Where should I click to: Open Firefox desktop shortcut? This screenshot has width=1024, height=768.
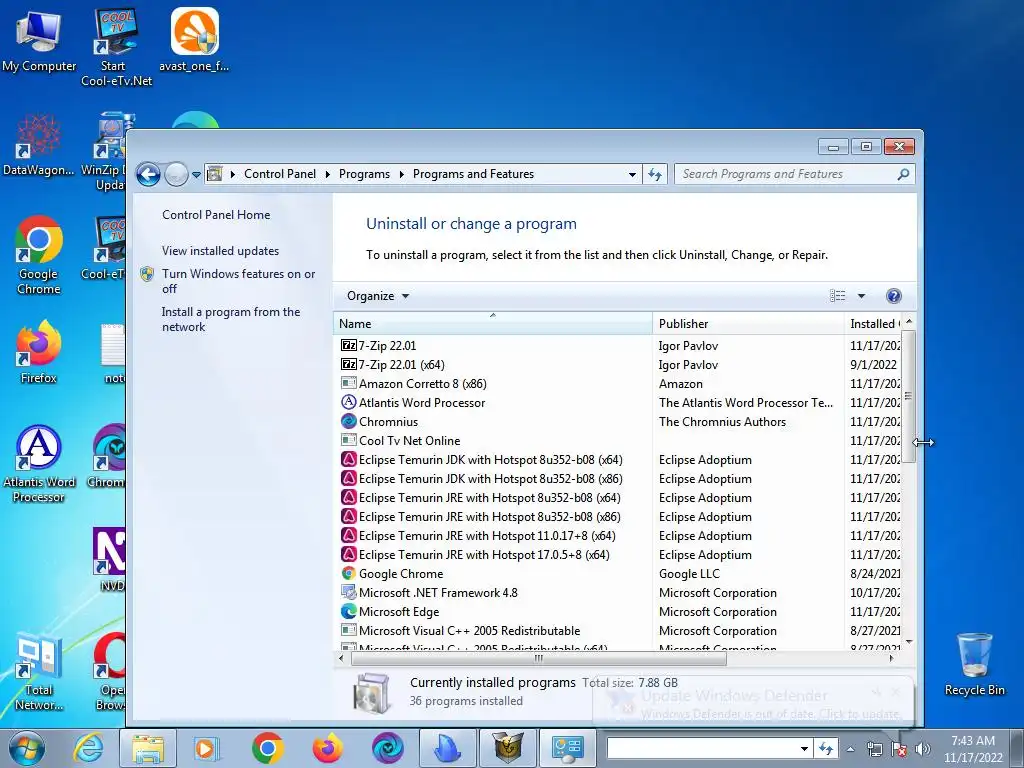point(39,351)
